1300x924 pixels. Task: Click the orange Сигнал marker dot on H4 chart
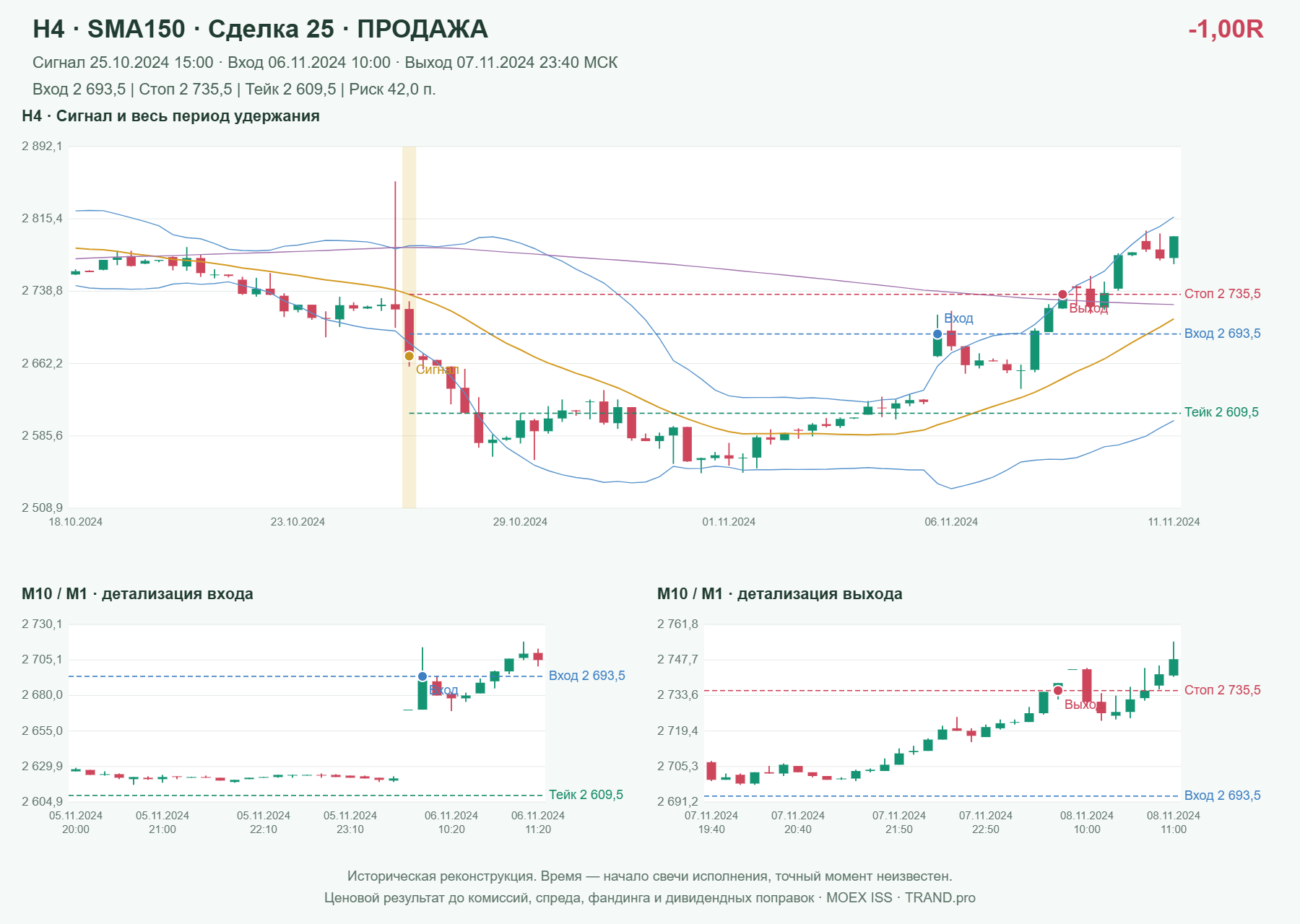tap(409, 356)
